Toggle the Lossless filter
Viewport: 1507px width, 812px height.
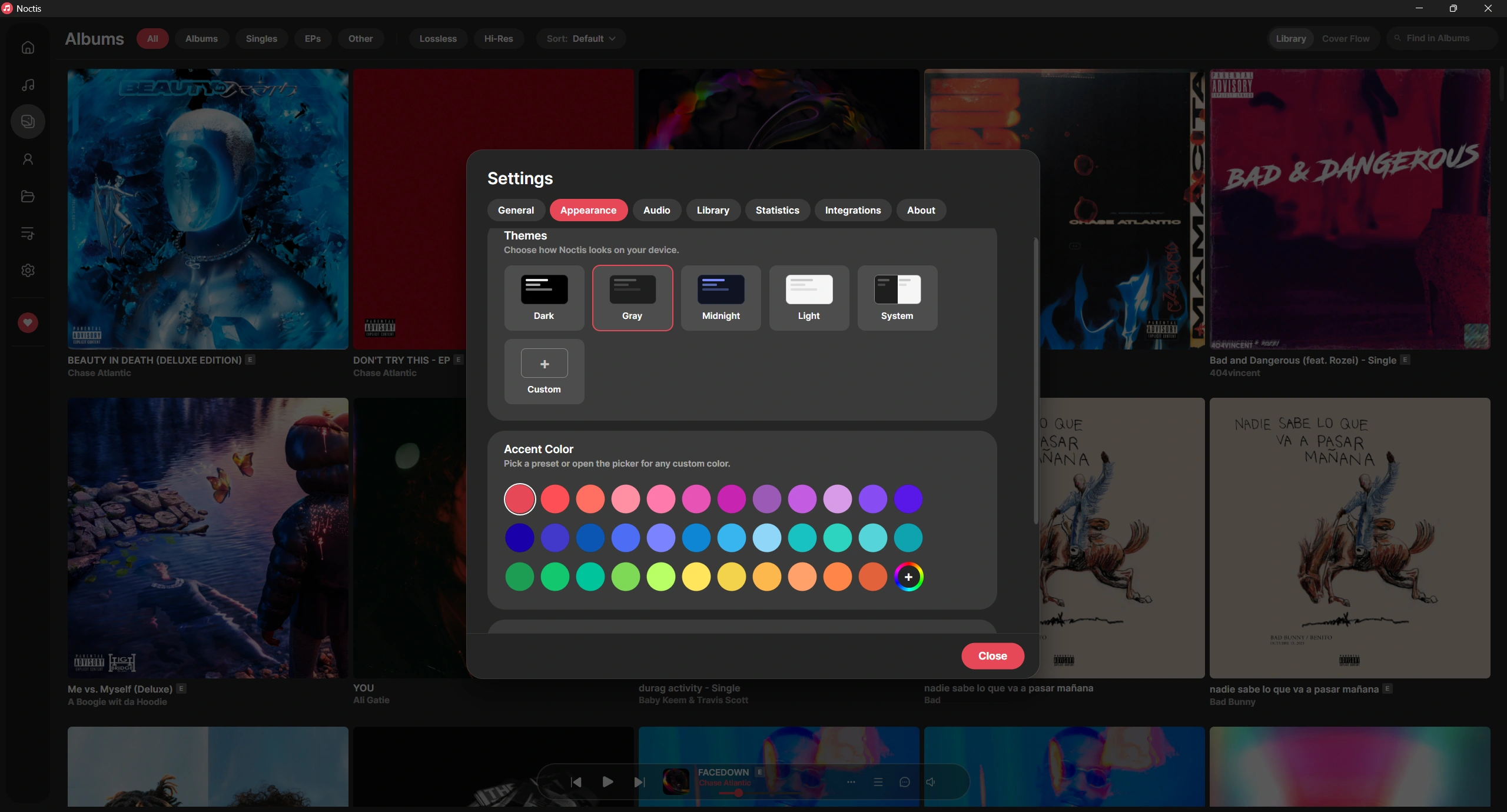(438, 39)
